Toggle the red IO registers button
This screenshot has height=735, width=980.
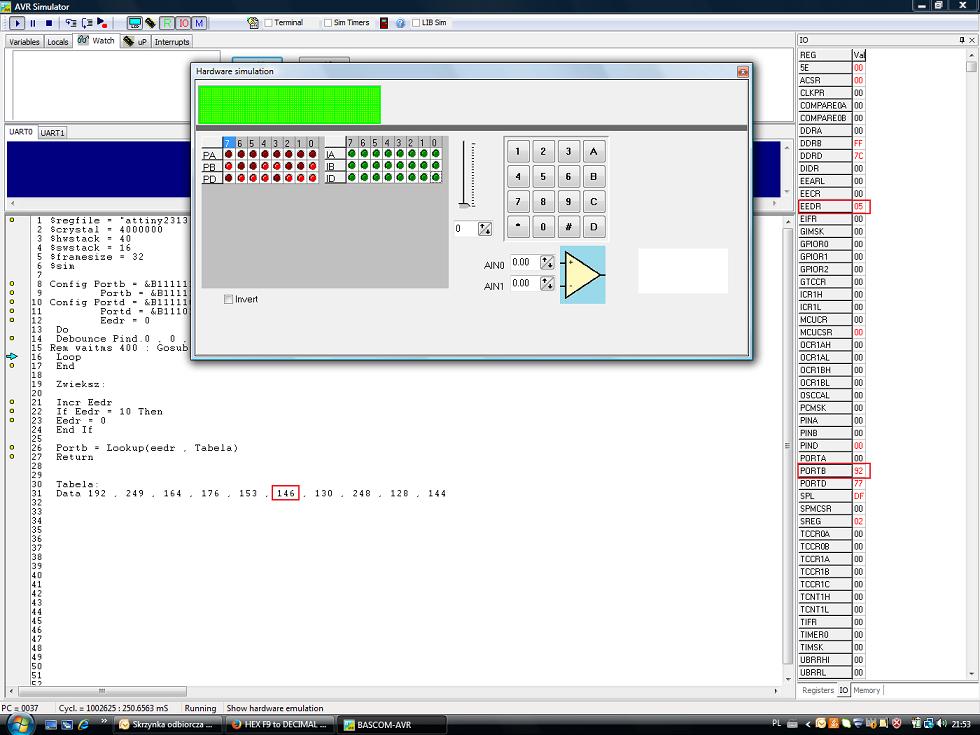(183, 23)
